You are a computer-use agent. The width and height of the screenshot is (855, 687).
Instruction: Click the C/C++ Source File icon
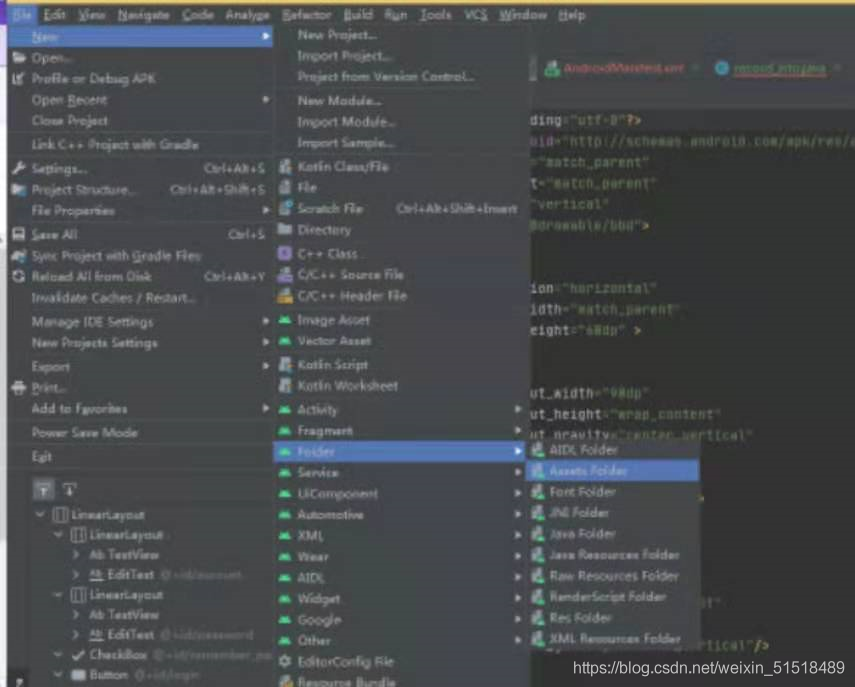tap(285, 275)
